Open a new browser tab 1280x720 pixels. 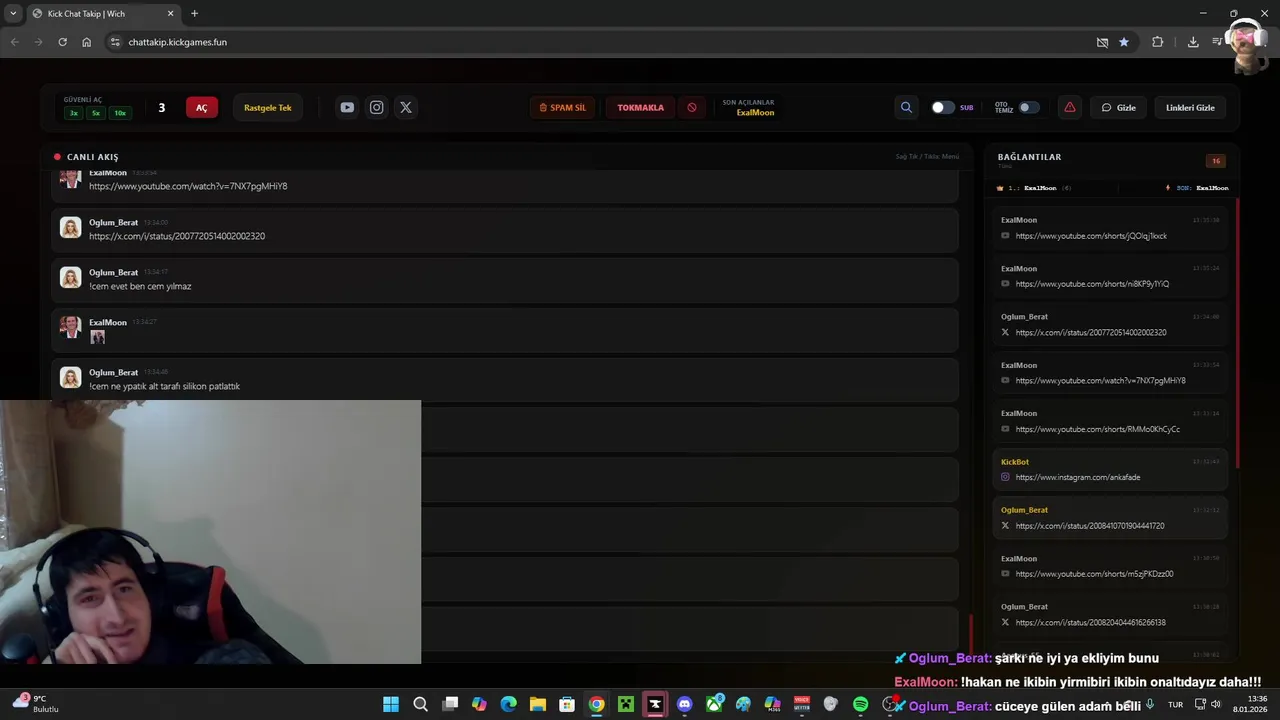pyautogui.click(x=194, y=13)
